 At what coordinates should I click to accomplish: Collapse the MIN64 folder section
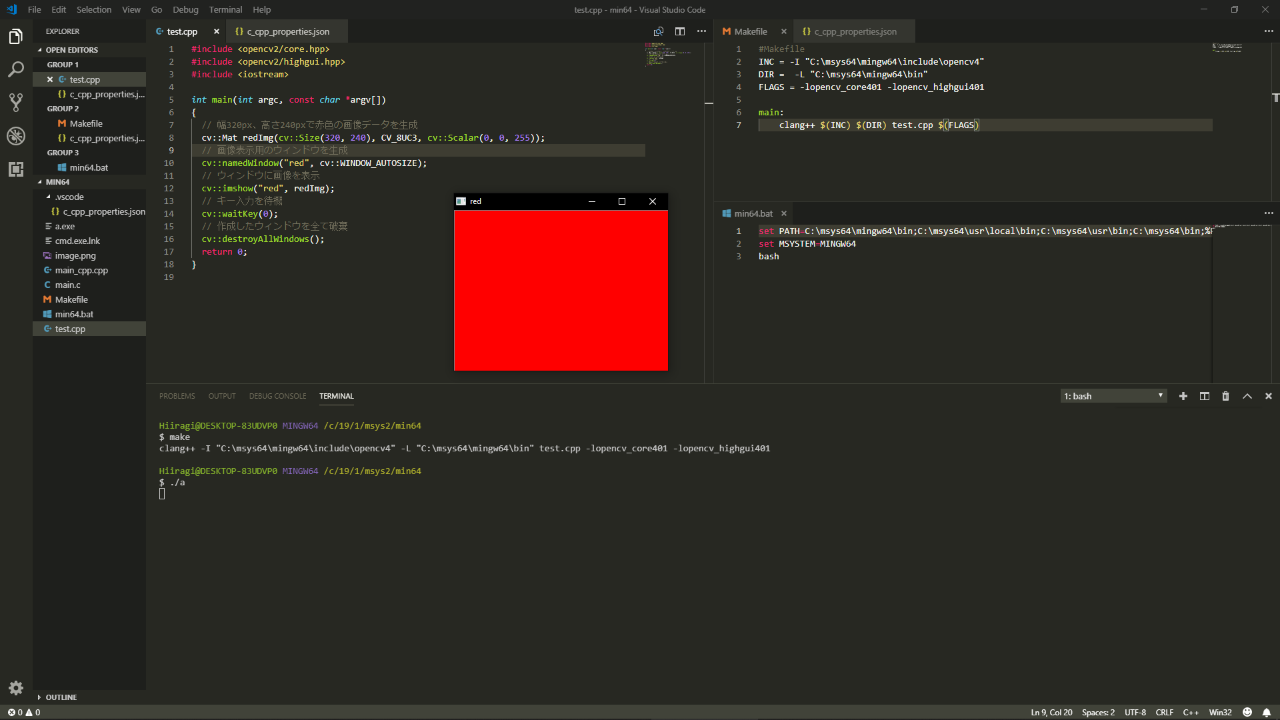[57, 182]
